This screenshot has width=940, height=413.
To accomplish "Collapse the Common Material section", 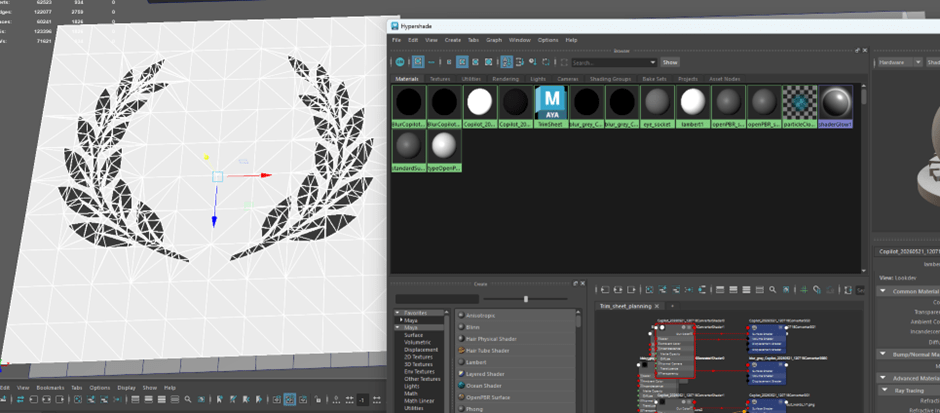I will [x=884, y=291].
